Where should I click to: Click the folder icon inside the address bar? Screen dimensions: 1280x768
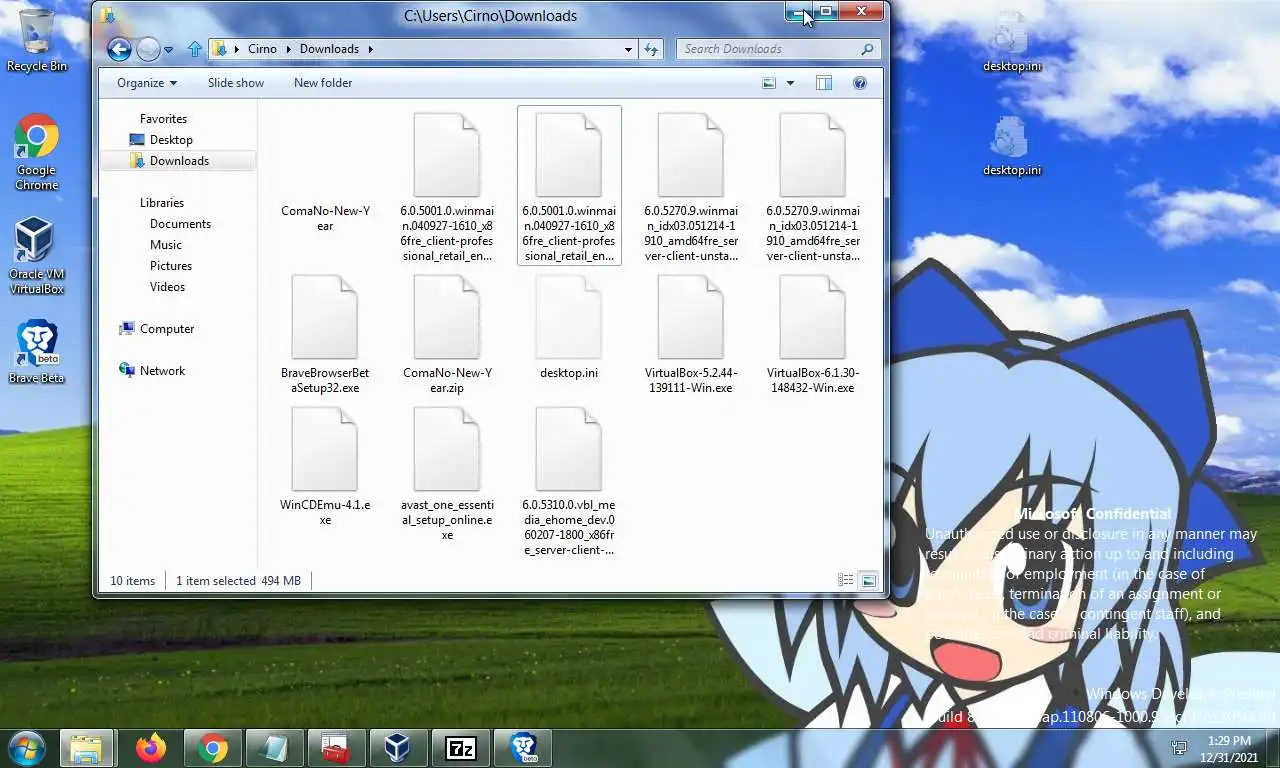(x=218, y=48)
